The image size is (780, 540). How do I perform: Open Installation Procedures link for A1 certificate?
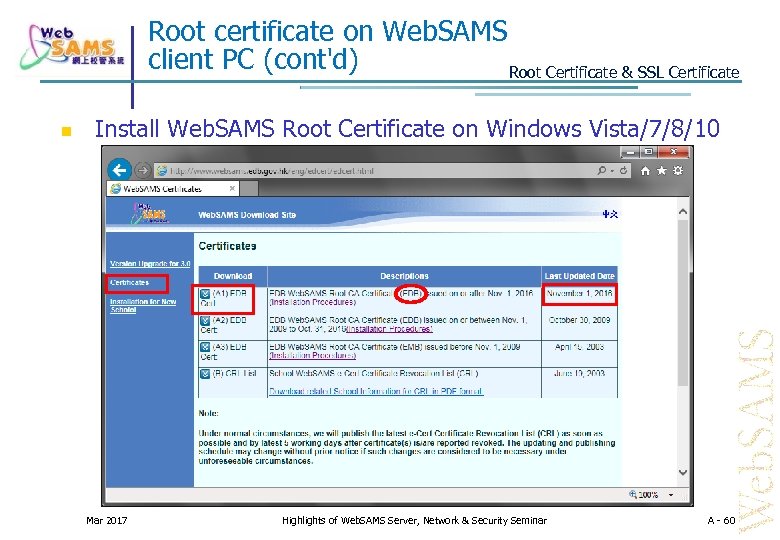313,302
